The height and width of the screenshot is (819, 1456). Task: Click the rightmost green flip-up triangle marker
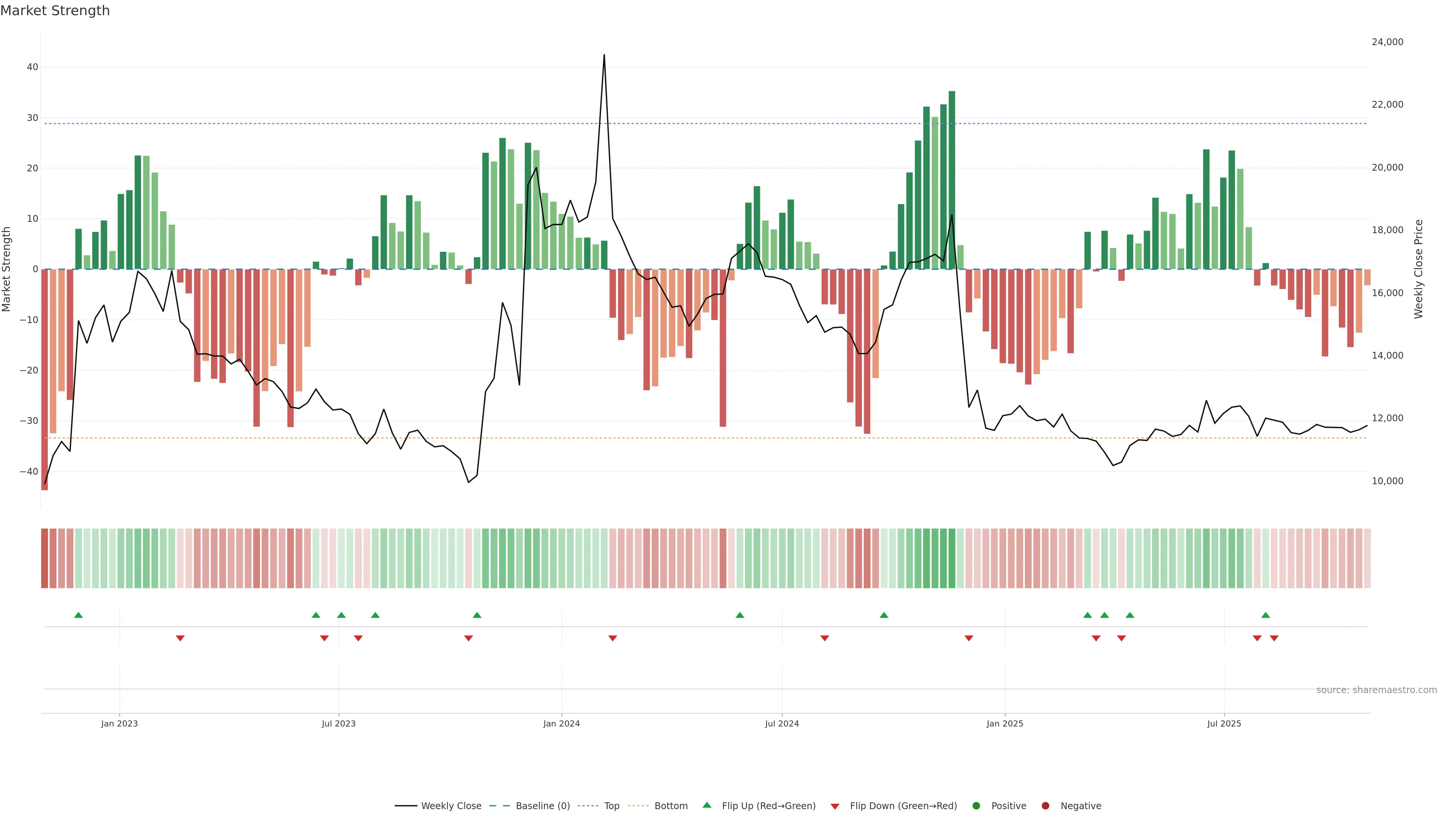click(1266, 615)
